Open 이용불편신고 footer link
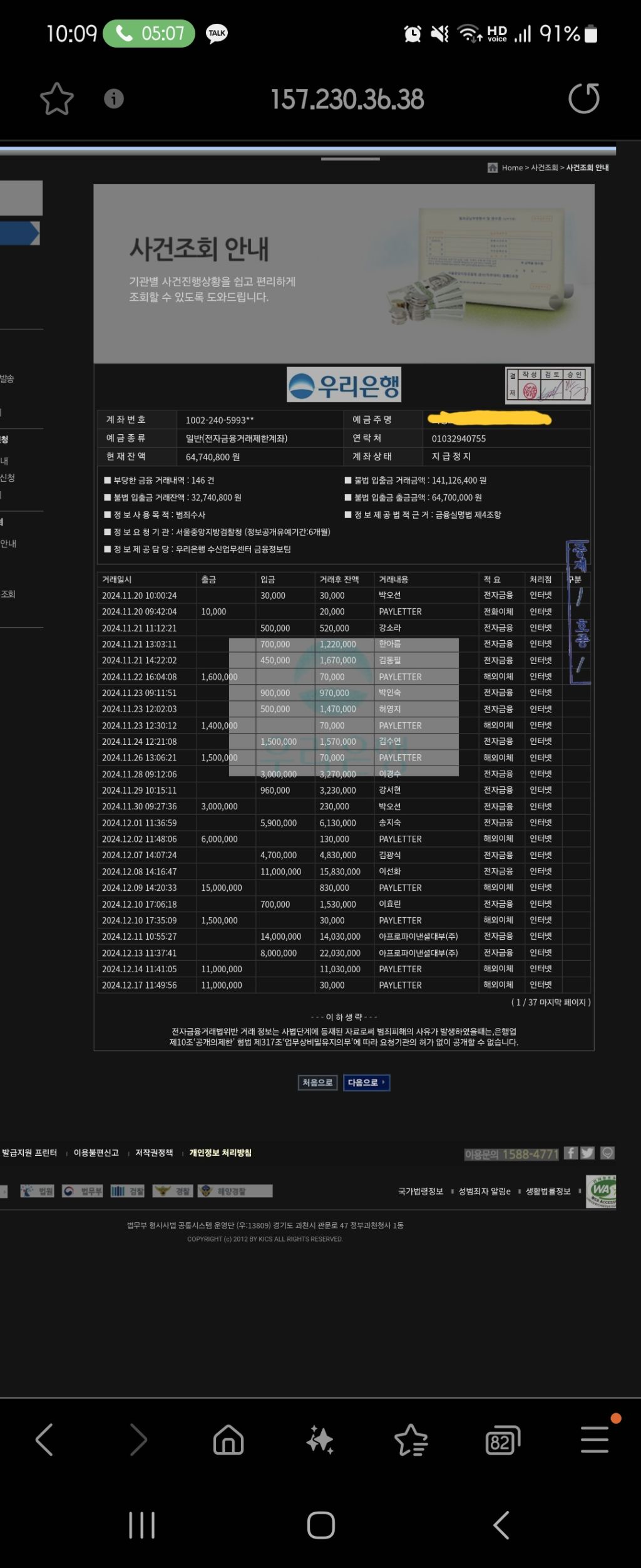The width and height of the screenshot is (641, 1568). [x=96, y=1153]
